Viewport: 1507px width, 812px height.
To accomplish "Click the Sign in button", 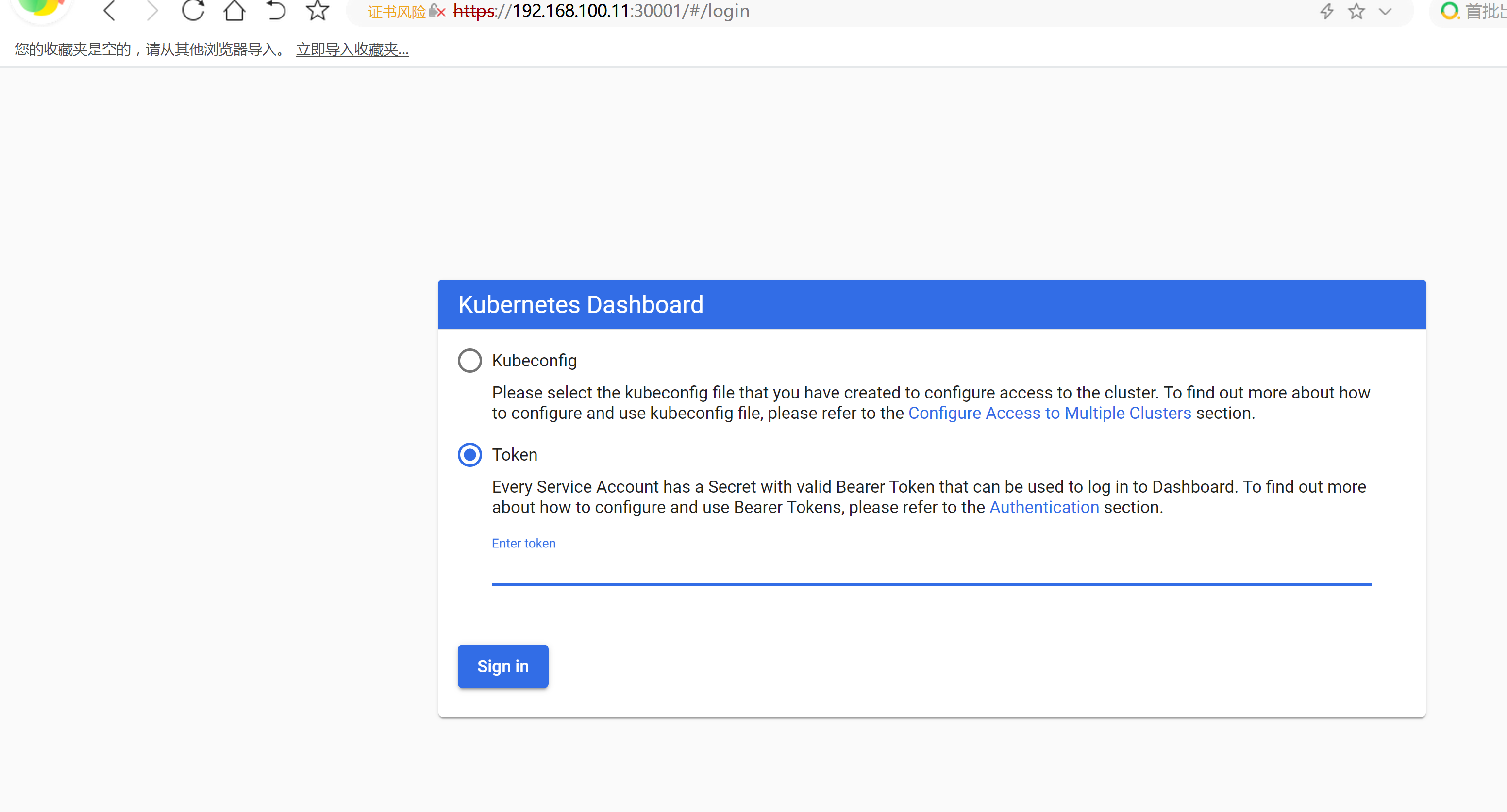I will coord(503,666).
